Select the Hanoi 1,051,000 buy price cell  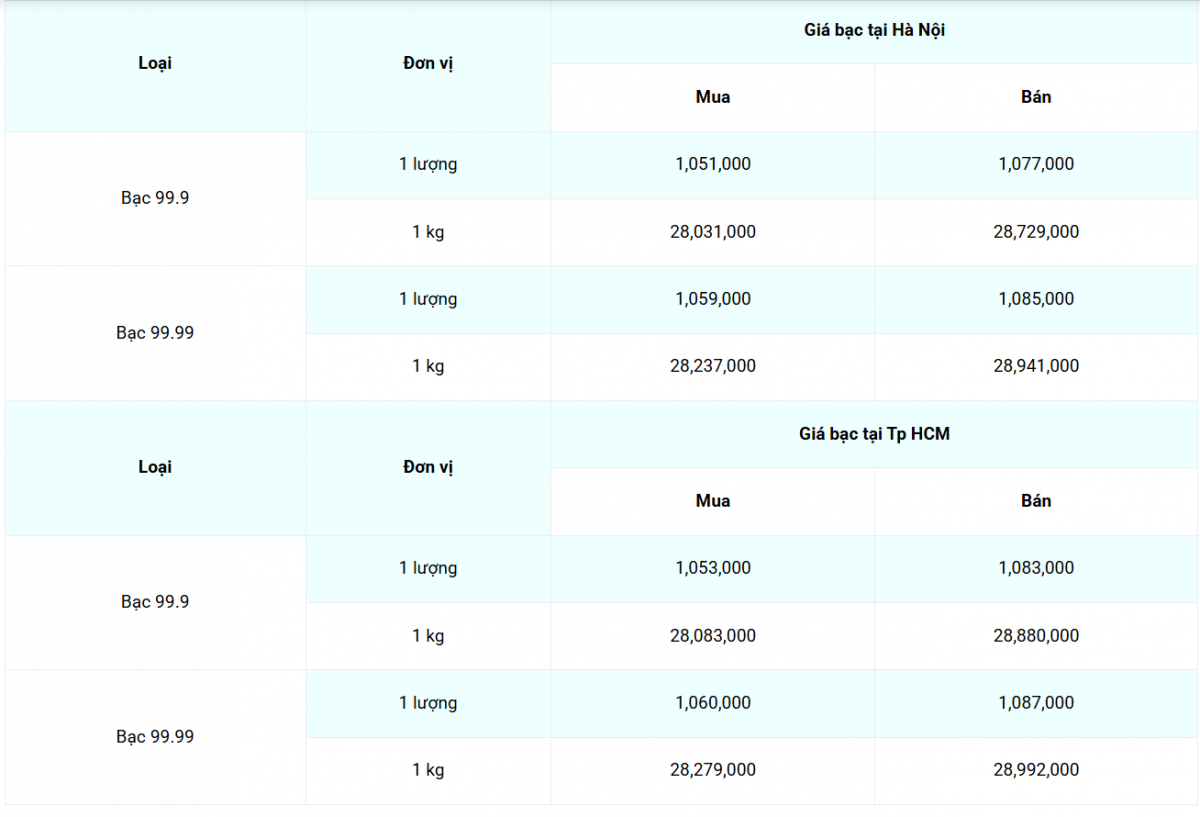pyautogui.click(x=712, y=164)
